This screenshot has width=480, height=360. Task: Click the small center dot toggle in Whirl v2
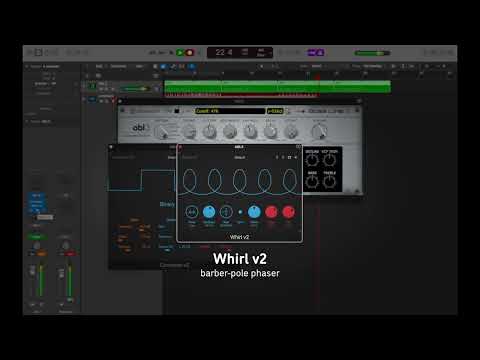click(x=240, y=212)
